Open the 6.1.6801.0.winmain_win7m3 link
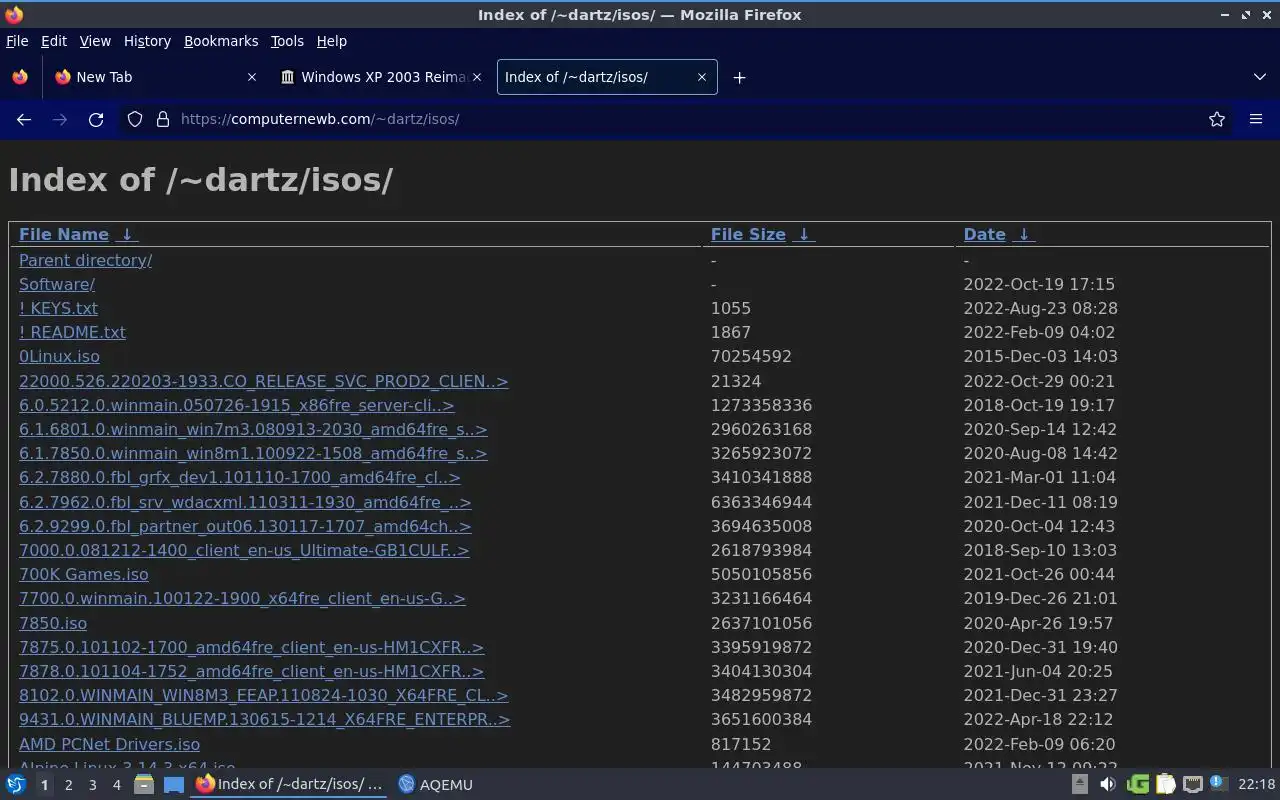This screenshot has height=800, width=1280. (x=253, y=429)
